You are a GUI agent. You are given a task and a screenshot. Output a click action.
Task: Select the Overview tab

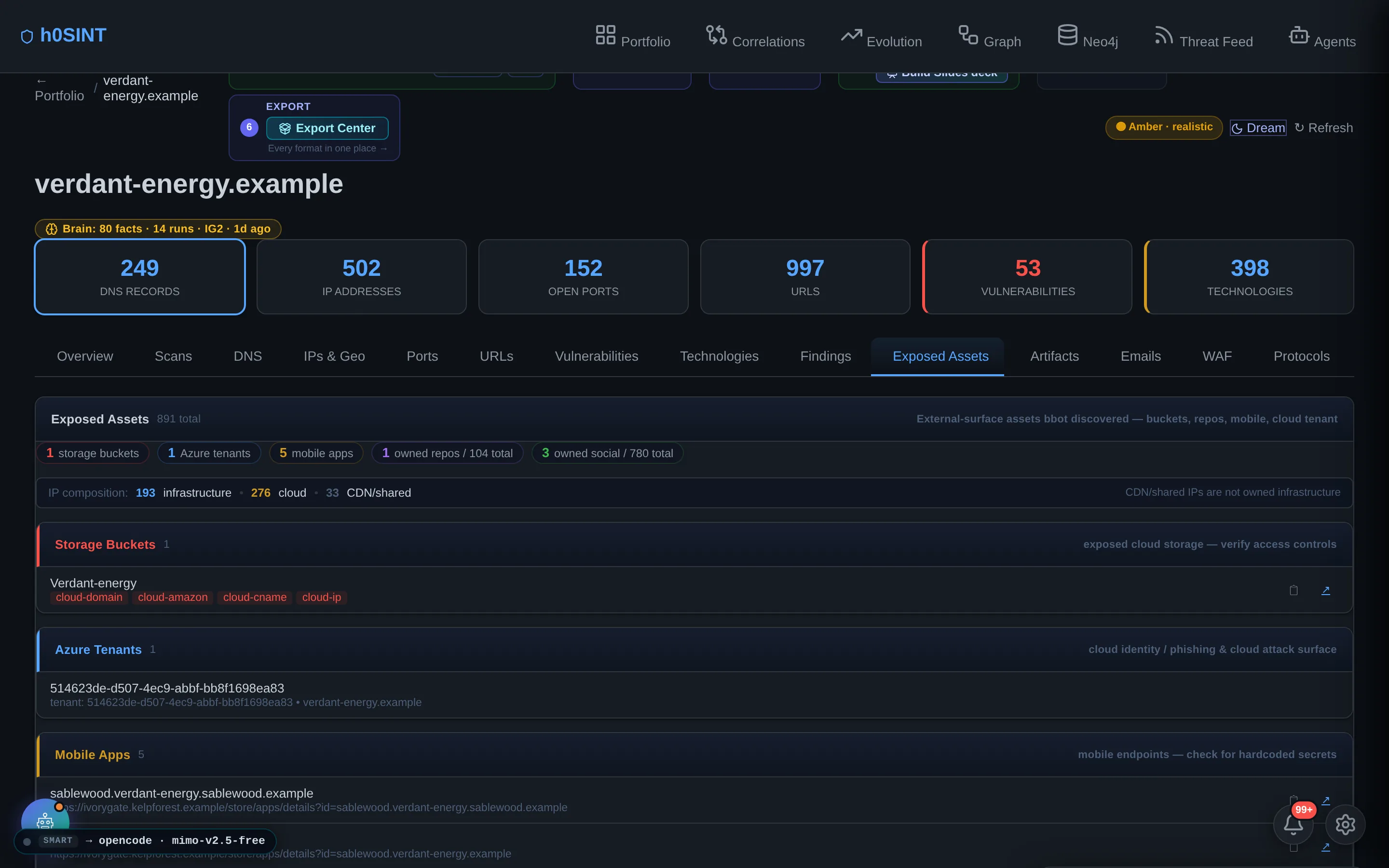(x=85, y=356)
